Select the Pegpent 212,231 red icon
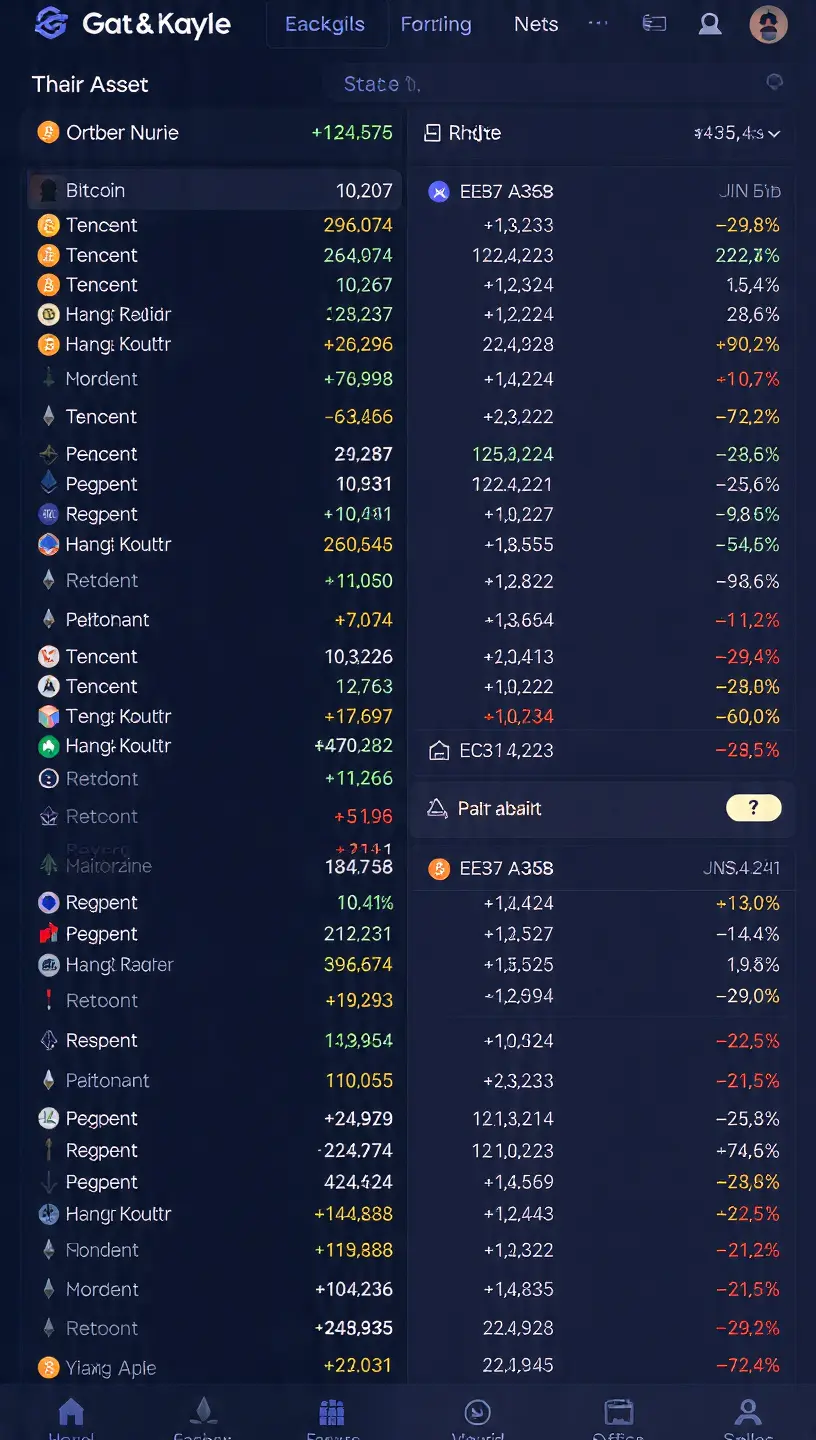Viewport: 816px width, 1440px height. 48,934
